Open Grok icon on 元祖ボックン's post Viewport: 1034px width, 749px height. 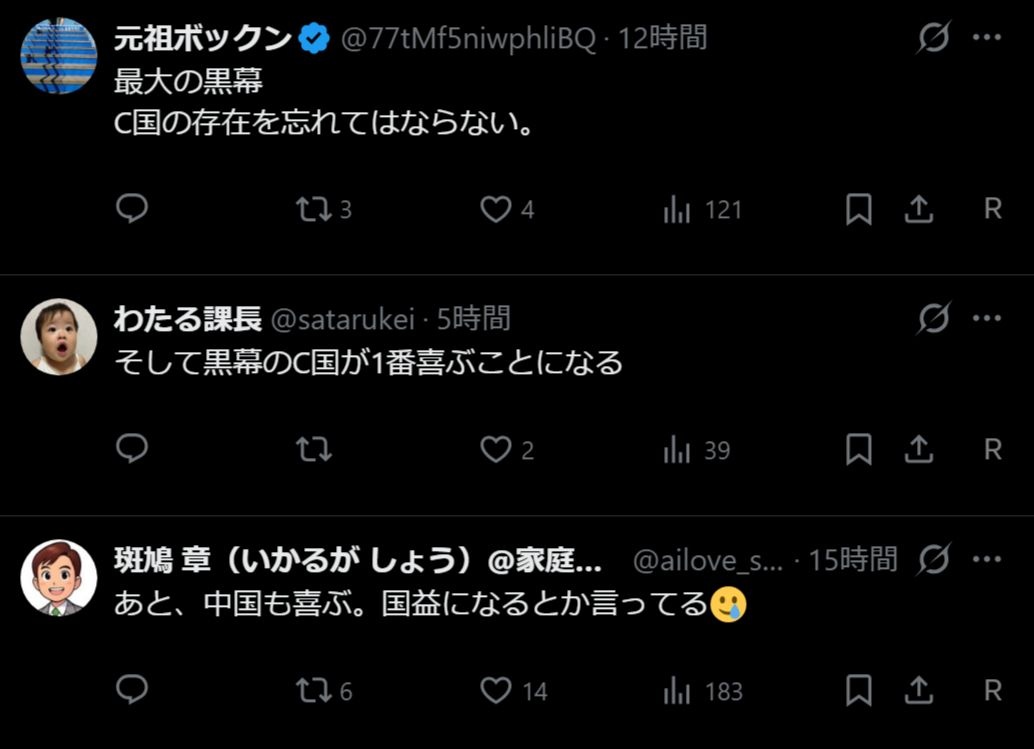click(x=934, y=38)
